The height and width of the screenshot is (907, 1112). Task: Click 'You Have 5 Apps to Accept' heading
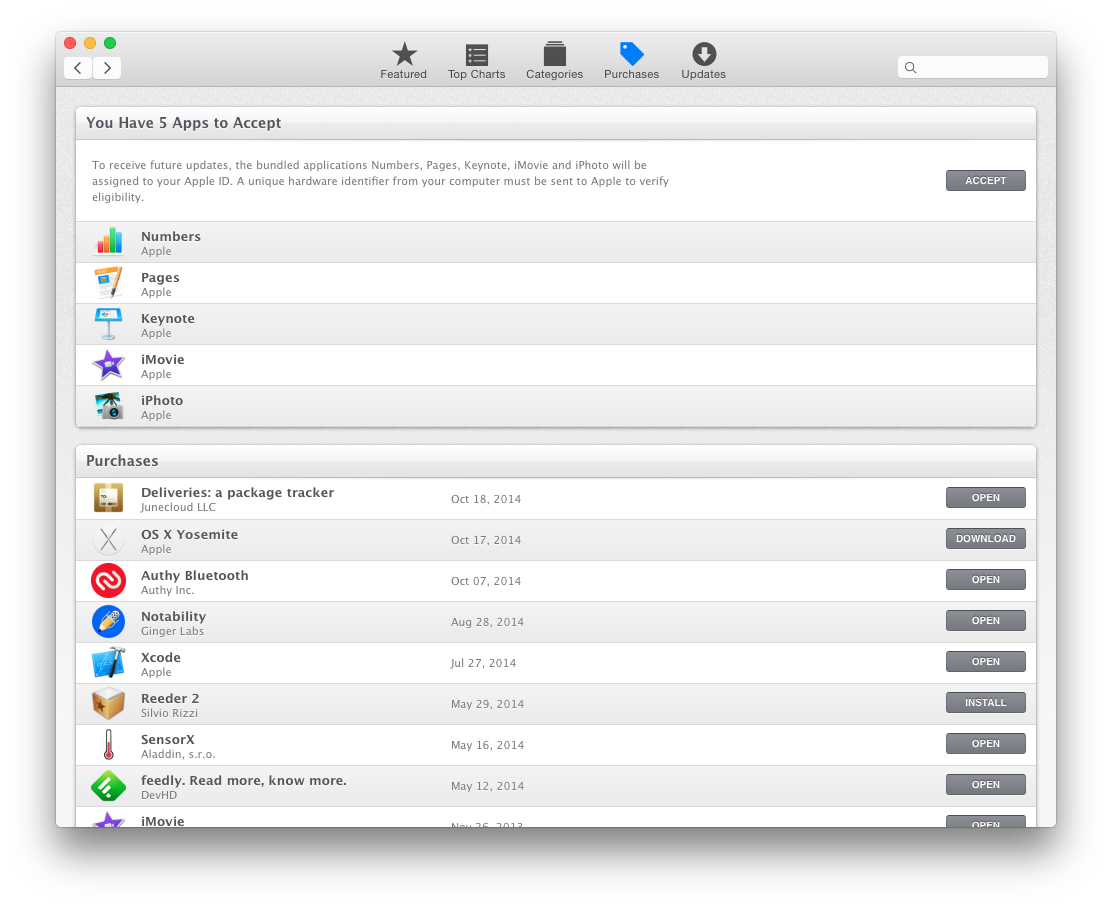pos(184,123)
